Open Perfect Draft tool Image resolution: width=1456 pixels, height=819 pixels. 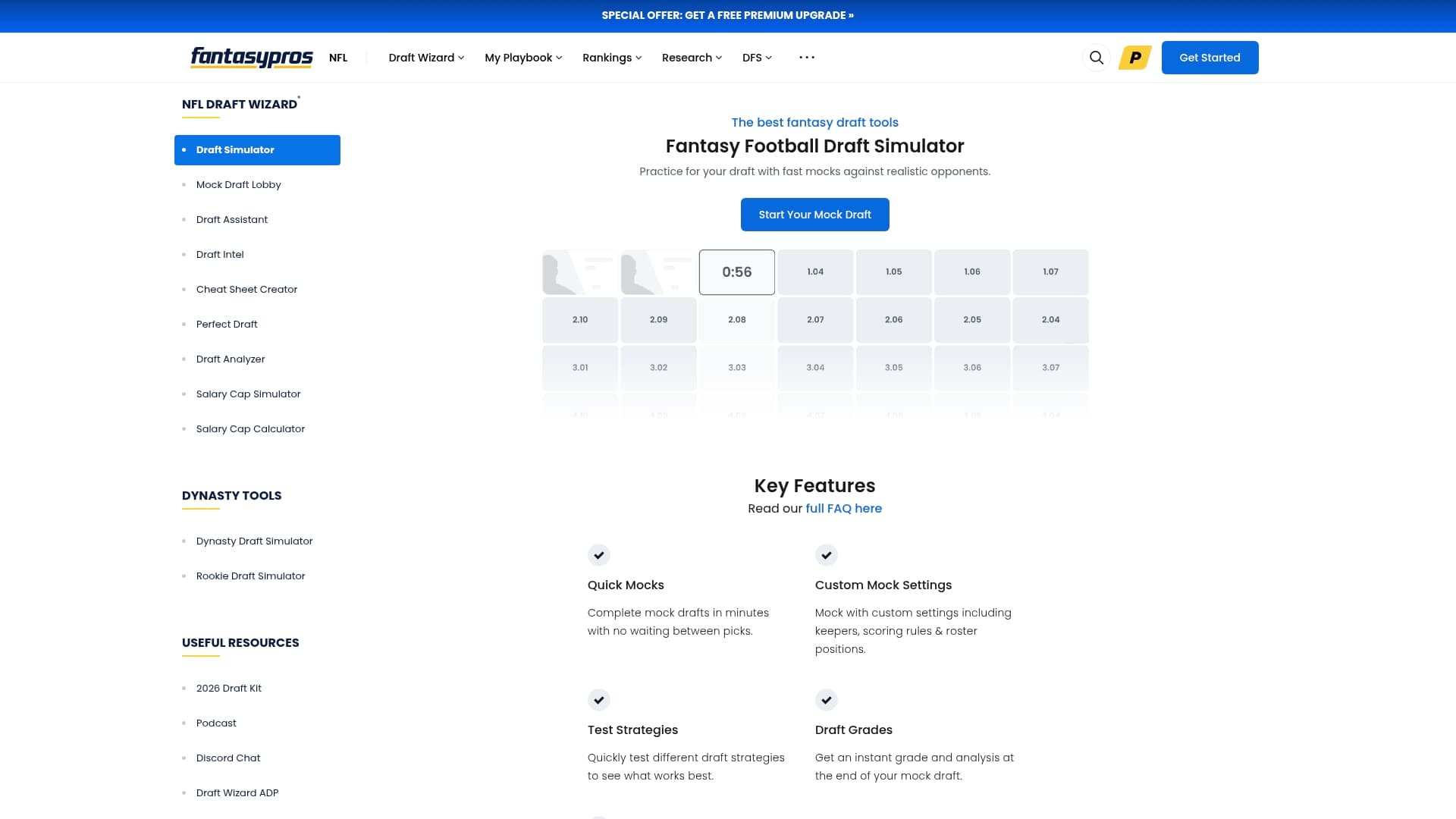[227, 325]
